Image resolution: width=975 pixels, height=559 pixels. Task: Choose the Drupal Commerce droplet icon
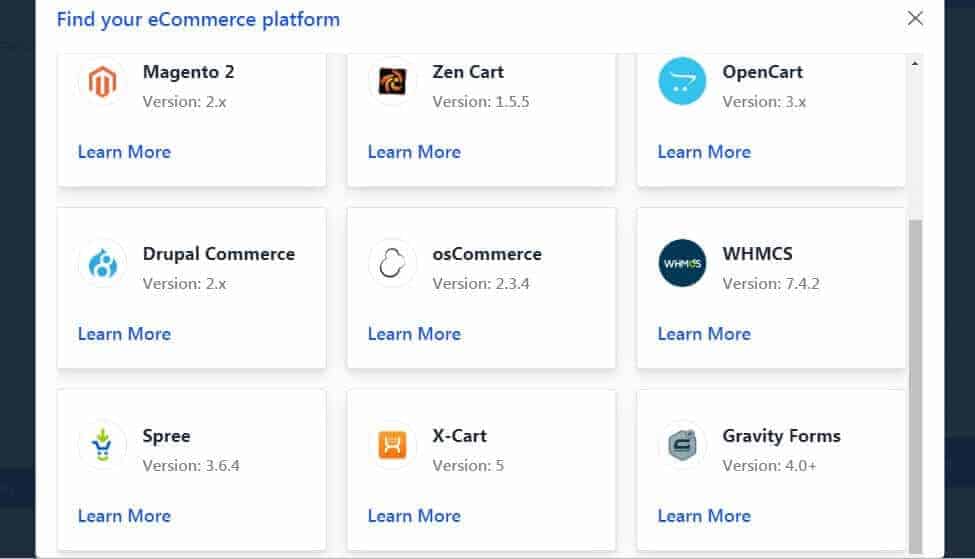pyautogui.click(x=103, y=263)
